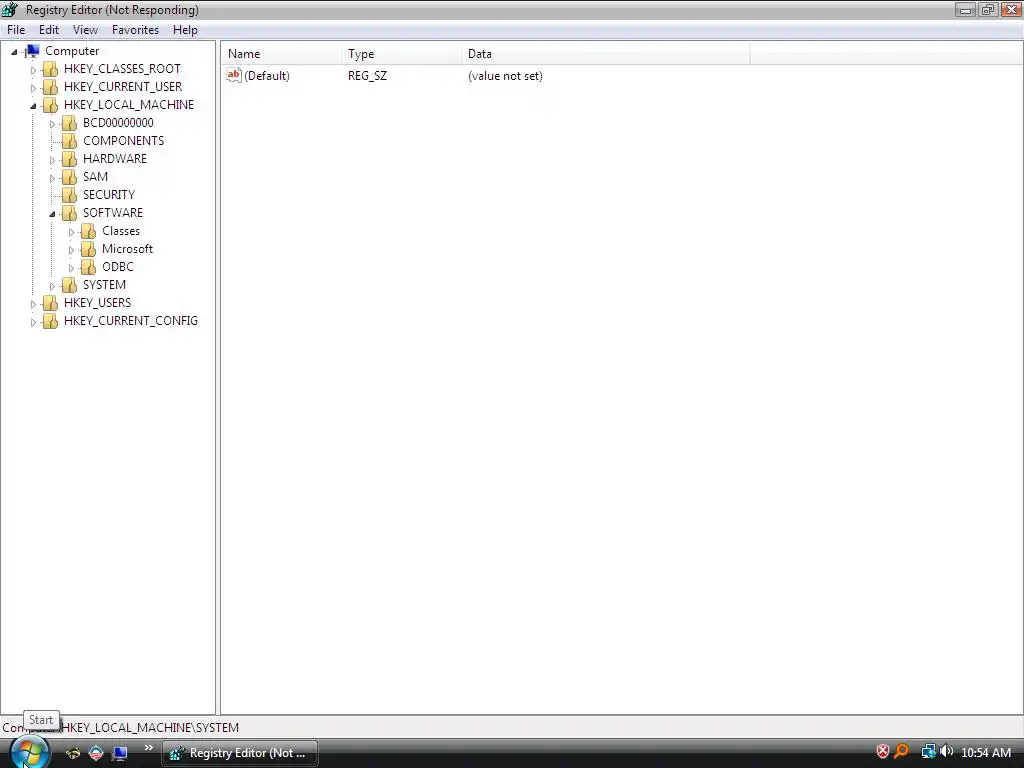Expand BCD00000000 key arrow
The image size is (1024, 768).
52,123
